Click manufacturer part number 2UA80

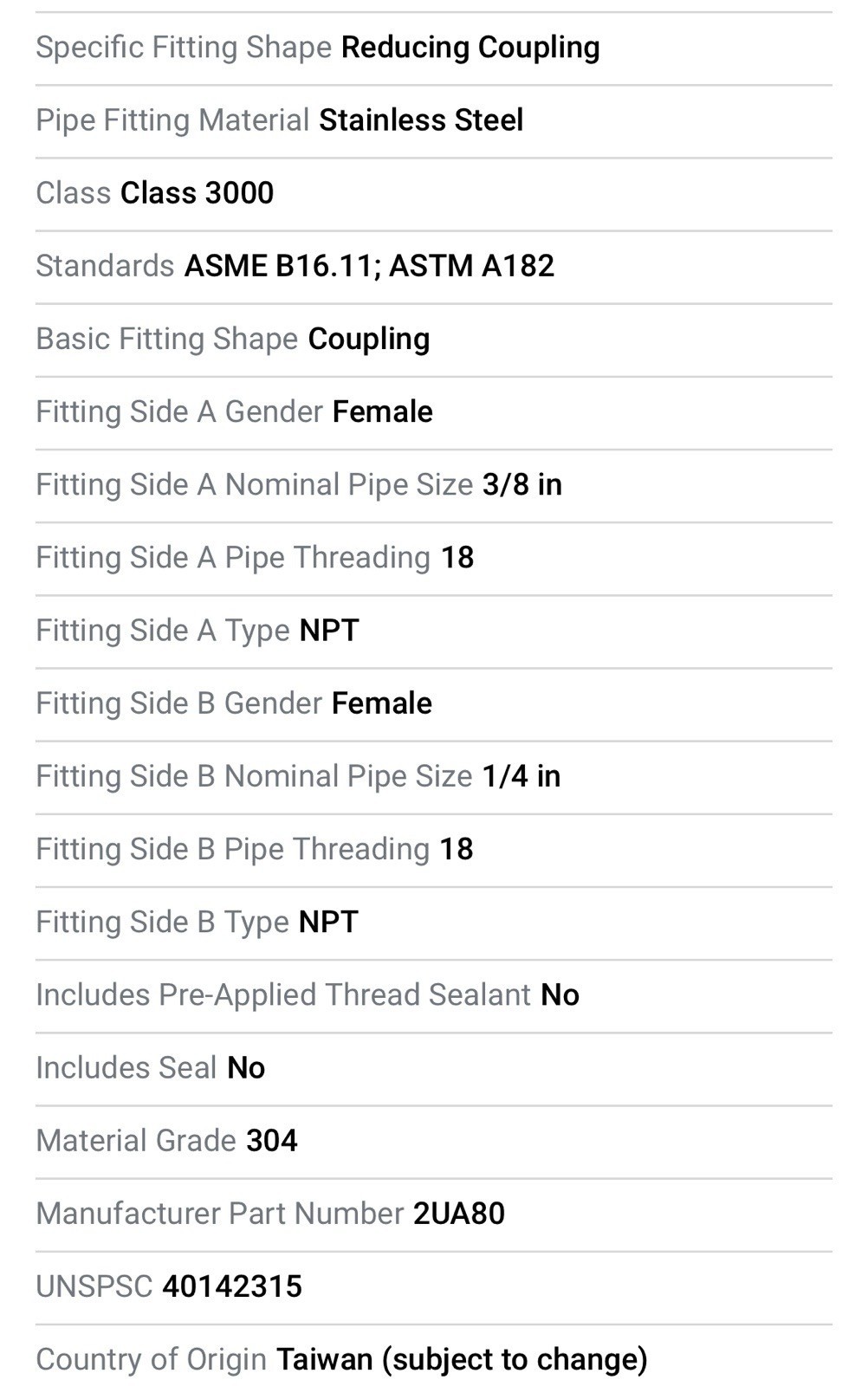459,1214
